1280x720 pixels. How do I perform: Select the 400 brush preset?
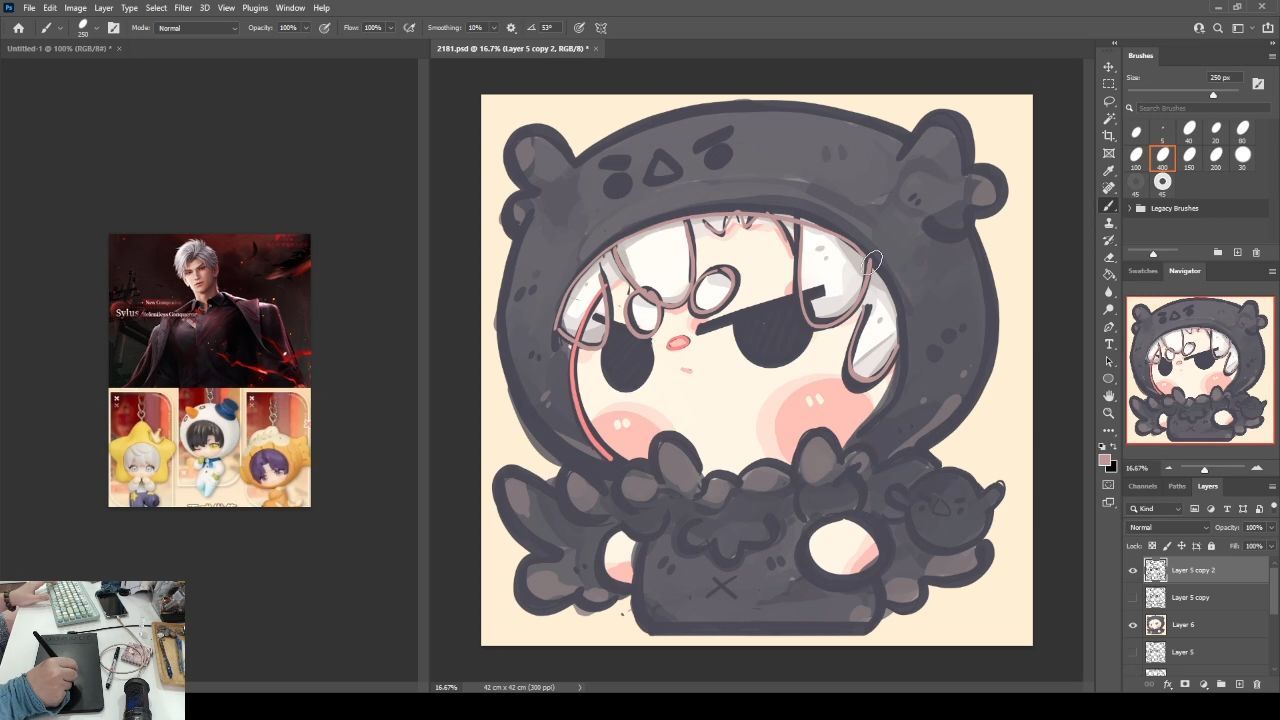1162,157
